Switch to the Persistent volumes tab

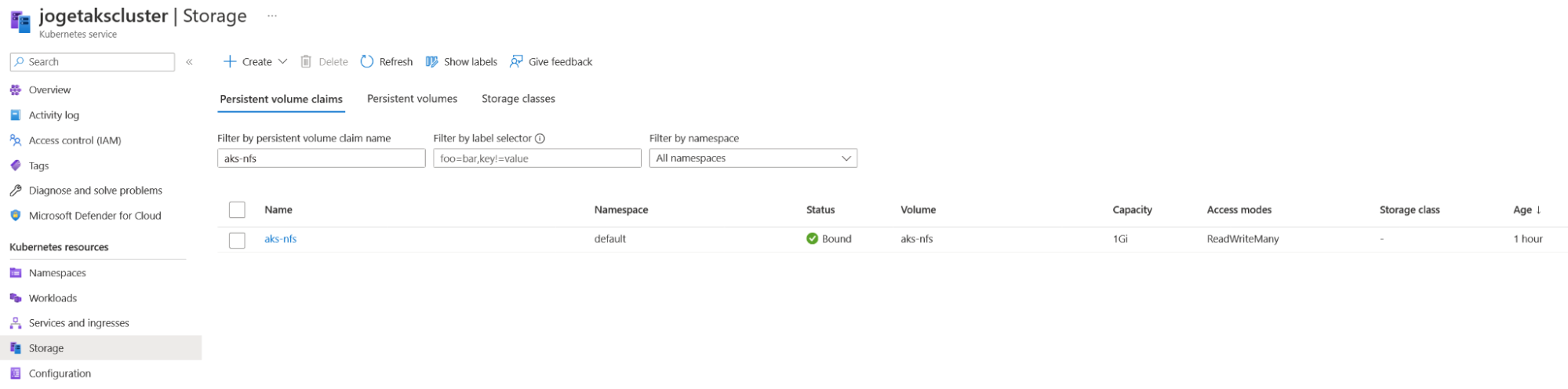point(412,99)
